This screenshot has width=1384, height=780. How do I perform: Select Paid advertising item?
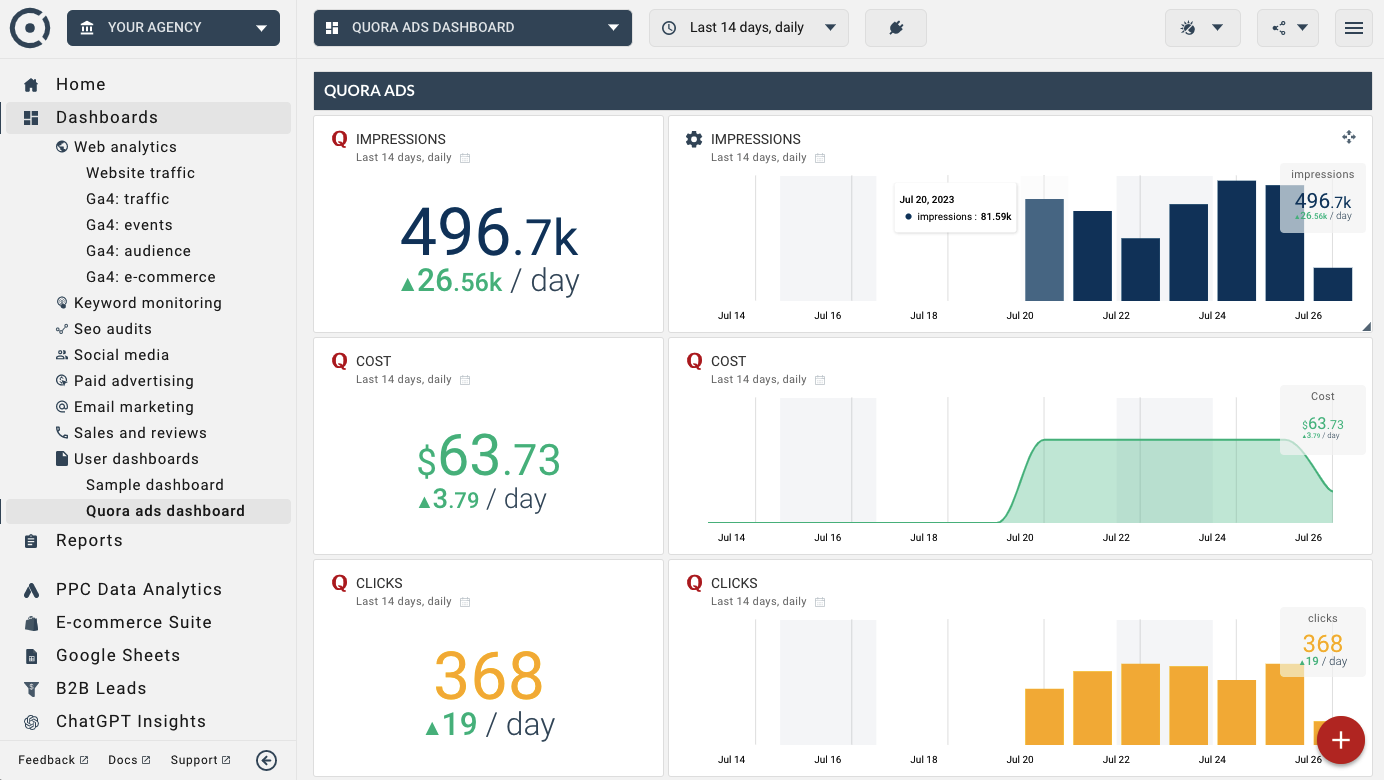pos(134,381)
